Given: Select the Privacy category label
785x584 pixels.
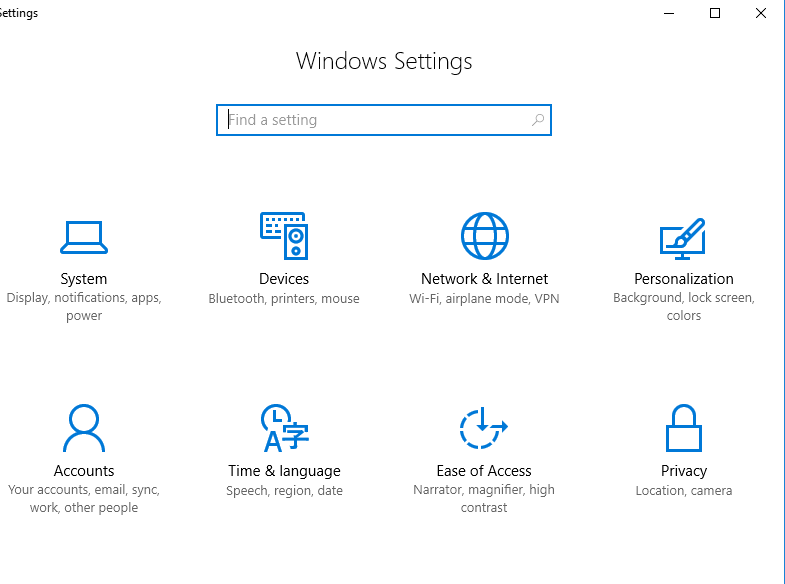Looking at the screenshot, I should click(x=683, y=471).
